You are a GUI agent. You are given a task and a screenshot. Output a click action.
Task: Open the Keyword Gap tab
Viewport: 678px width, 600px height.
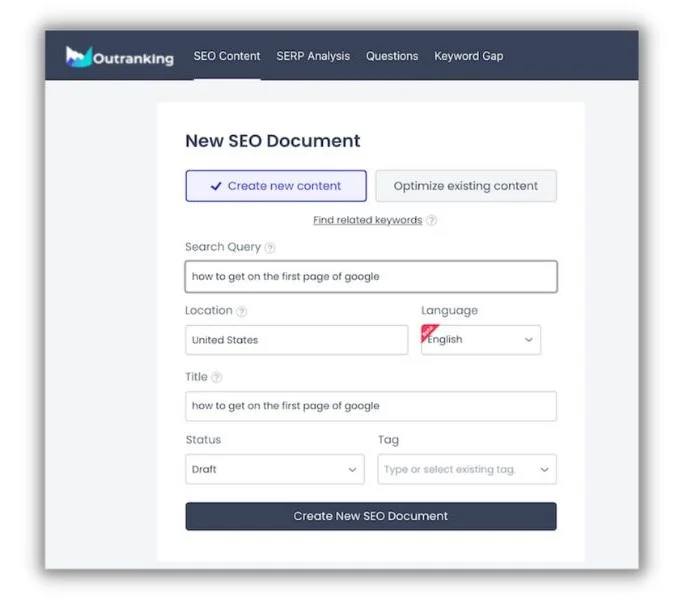coord(468,57)
